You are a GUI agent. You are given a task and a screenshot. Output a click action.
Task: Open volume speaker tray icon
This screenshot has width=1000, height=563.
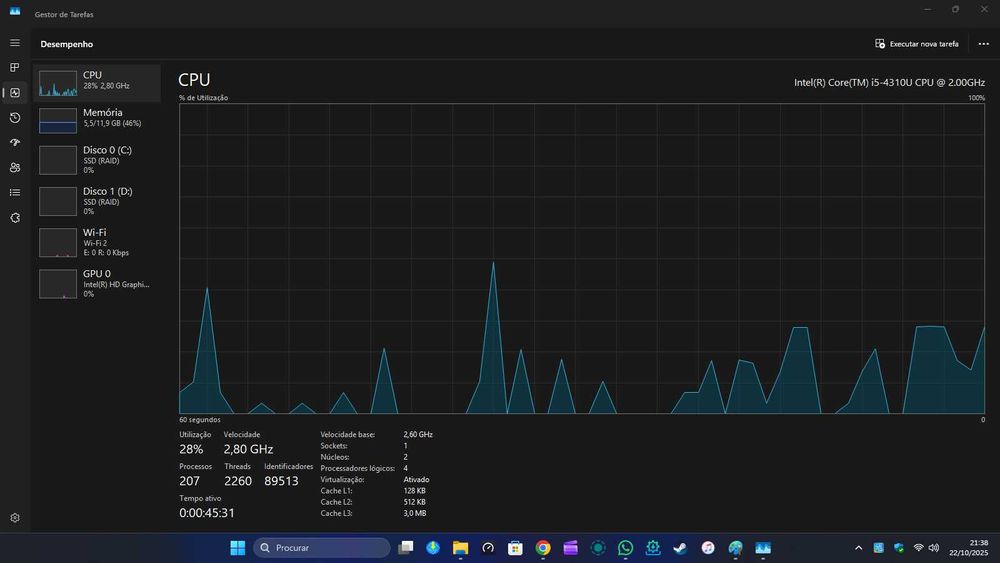pyautogui.click(x=934, y=548)
